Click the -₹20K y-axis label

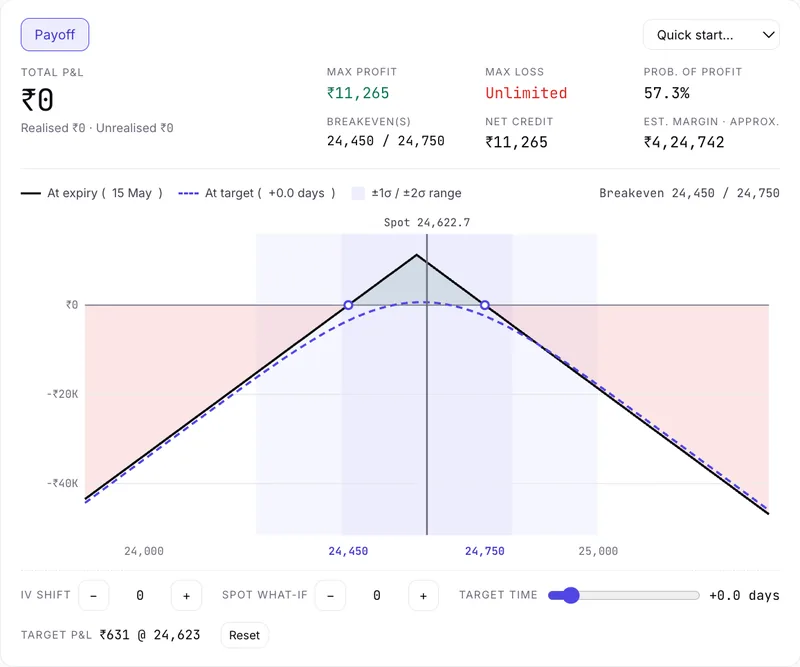pyautogui.click(x=62, y=394)
